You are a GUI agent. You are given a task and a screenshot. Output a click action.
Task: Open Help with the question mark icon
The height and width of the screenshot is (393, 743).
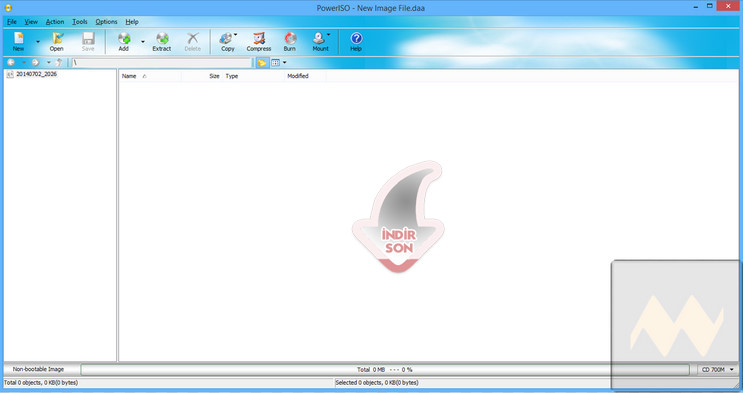[356, 42]
